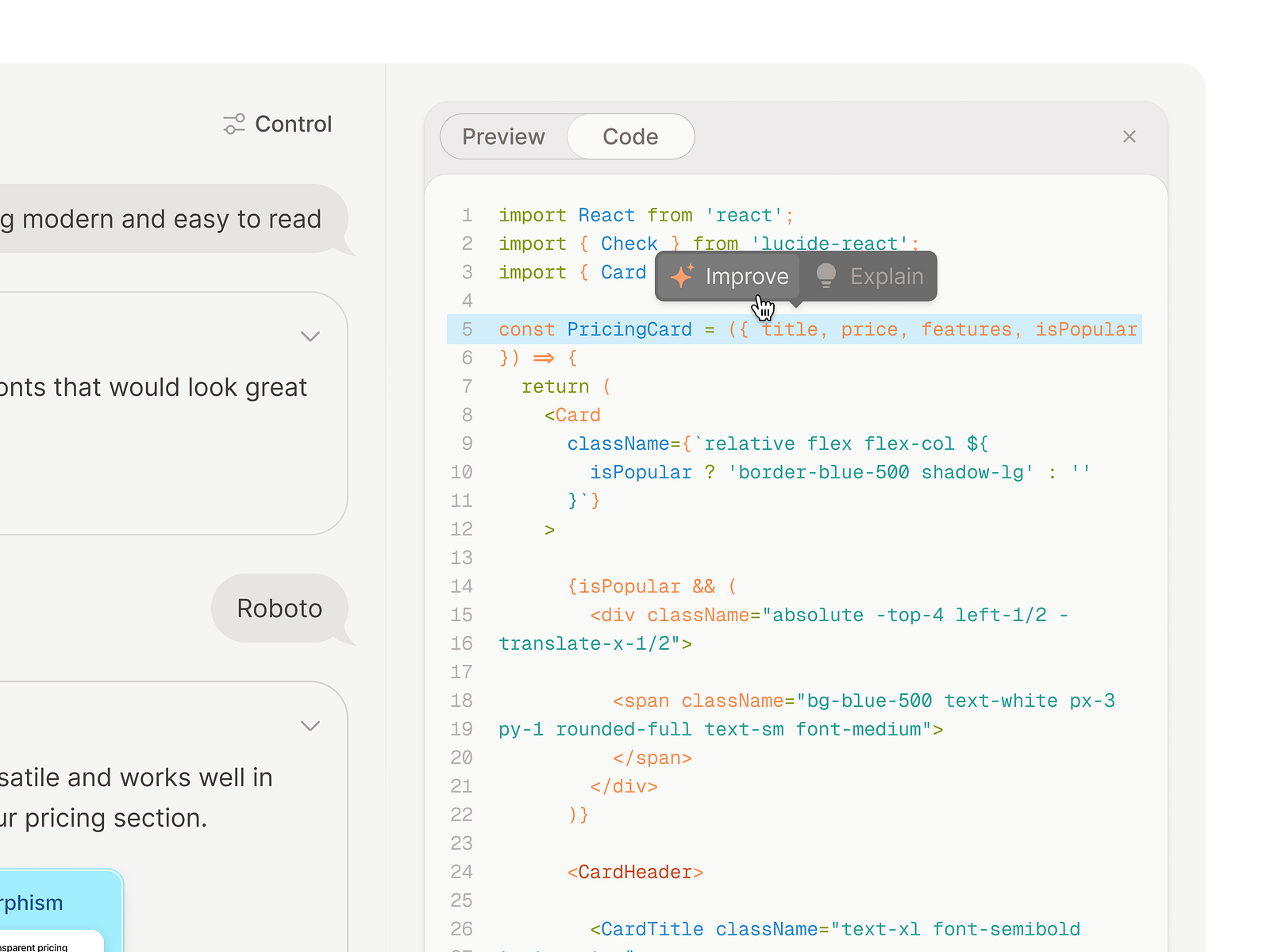Dismiss the code panel with the X icon

tap(1130, 136)
